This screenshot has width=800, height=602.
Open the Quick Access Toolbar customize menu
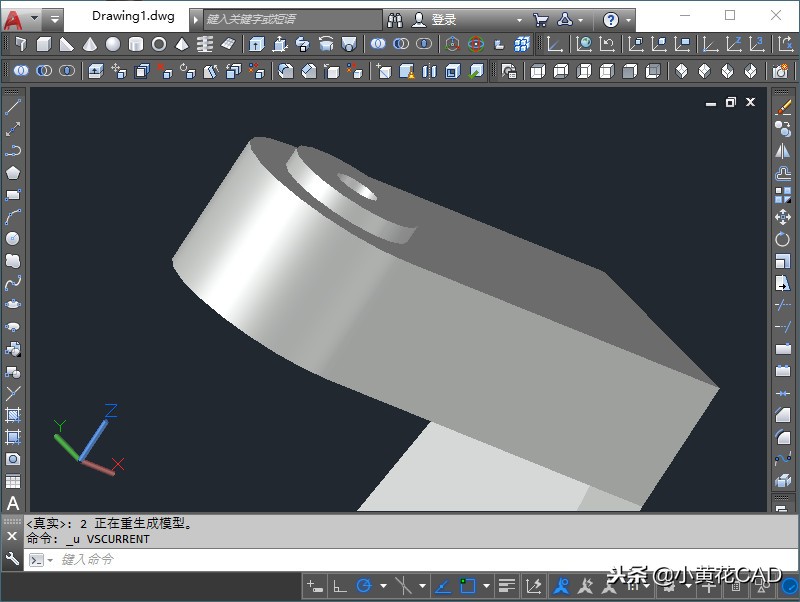[x=54, y=19]
